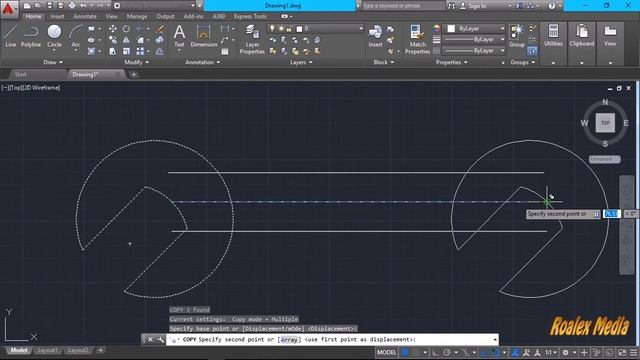Select the Polyline tool
This screenshot has width=640, height=360.
click(31, 36)
